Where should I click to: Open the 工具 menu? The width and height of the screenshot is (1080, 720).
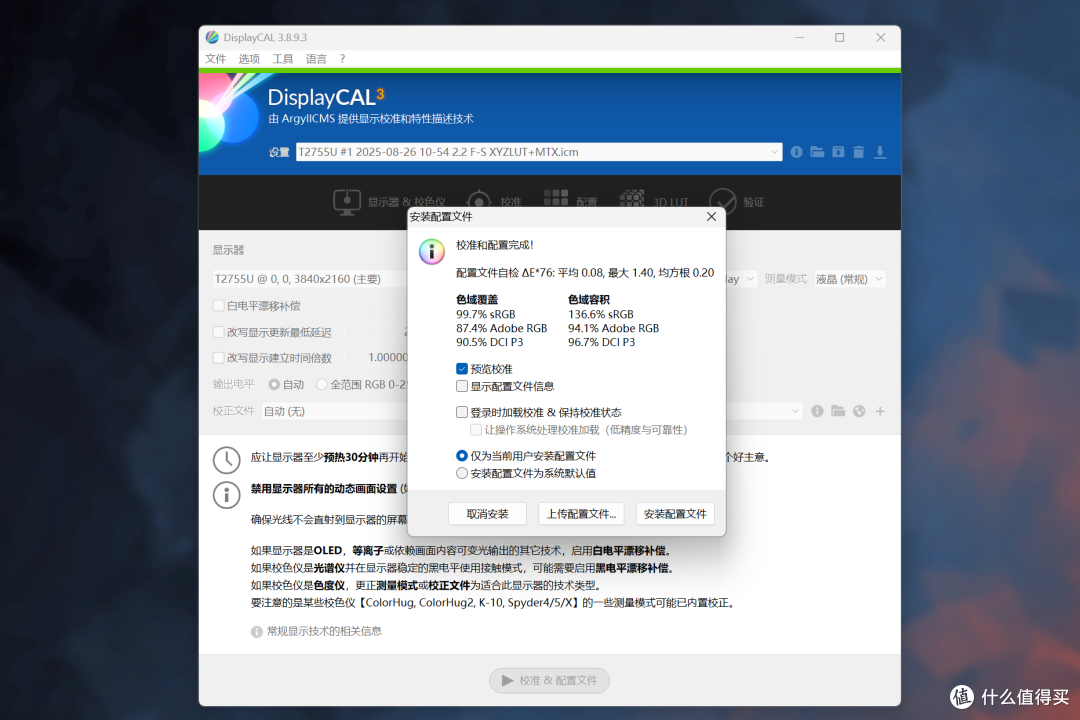[x=283, y=59]
